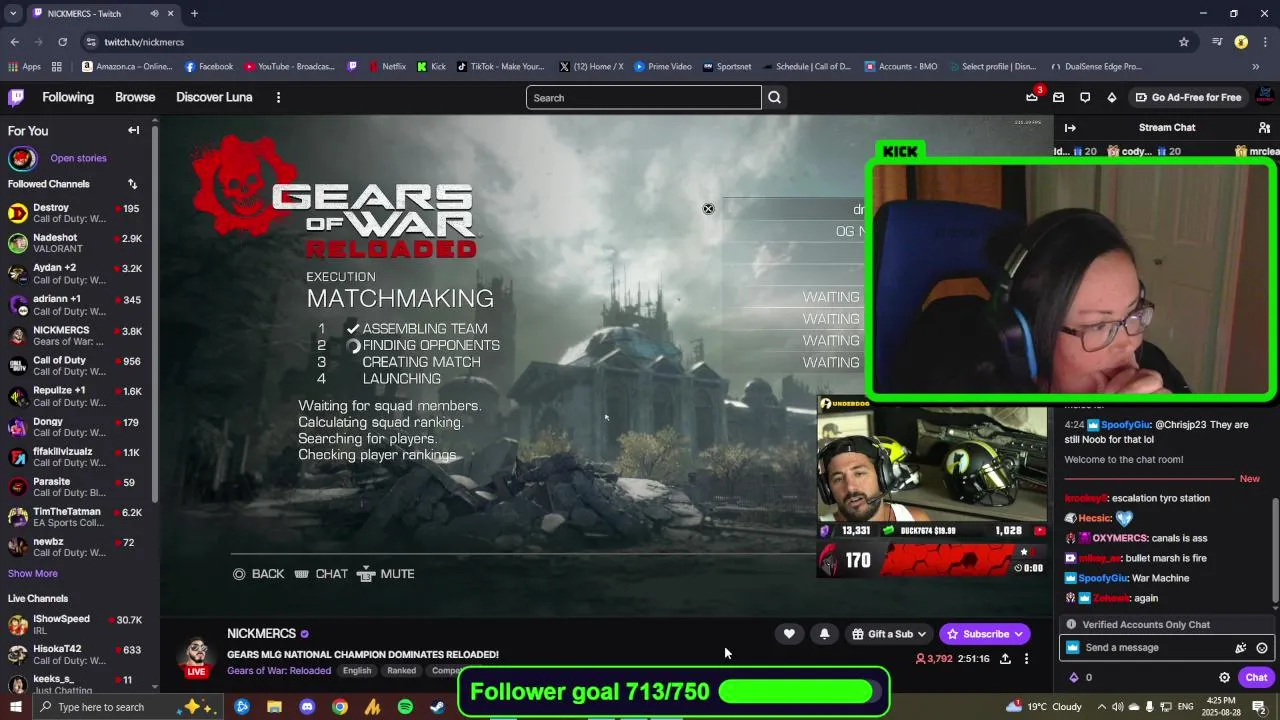1280x720 pixels.
Task: Toggle the follow heart for NICKMERCS
Action: (789, 634)
